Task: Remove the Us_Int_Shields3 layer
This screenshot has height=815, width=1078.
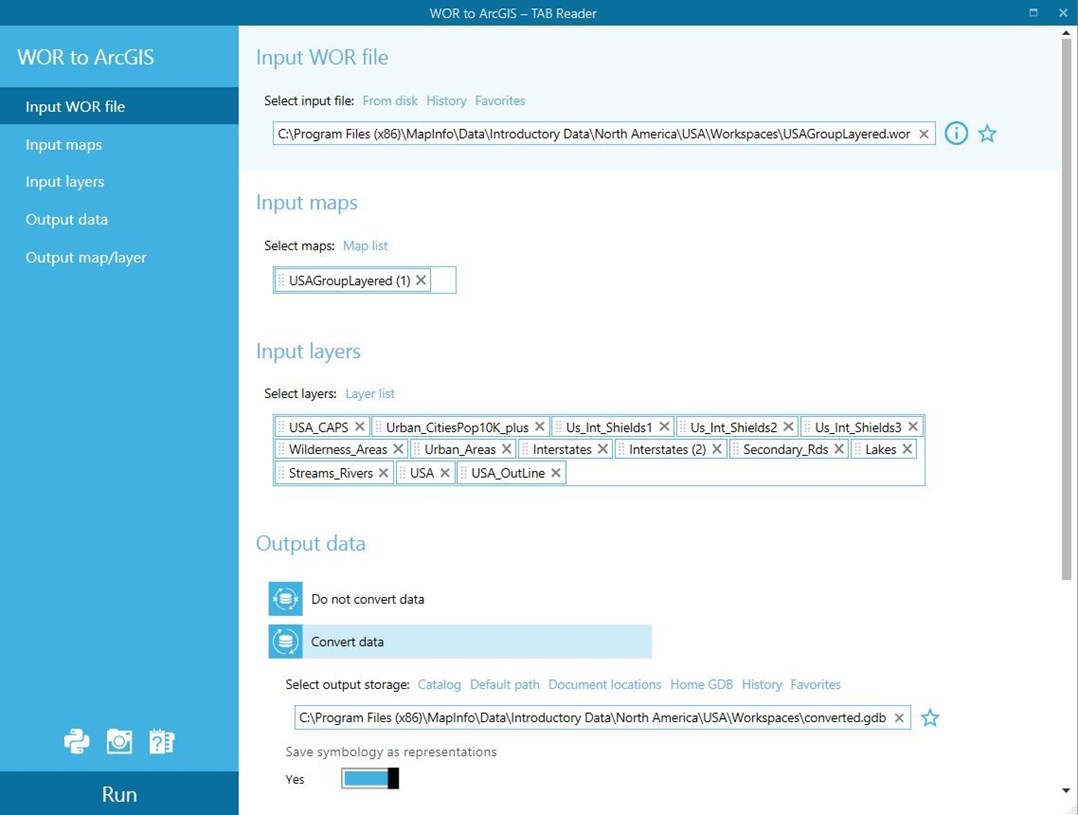Action: click(x=913, y=427)
